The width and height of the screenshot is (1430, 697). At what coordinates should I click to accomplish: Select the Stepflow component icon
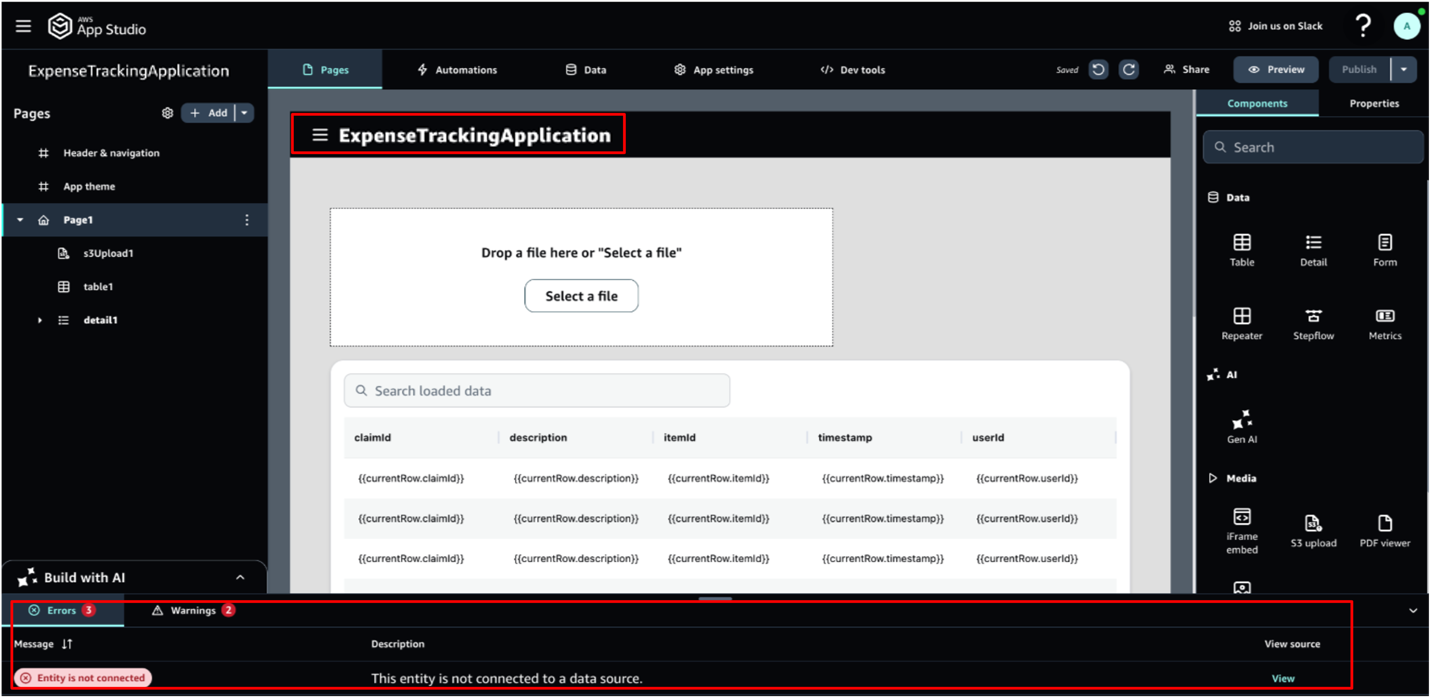1313,316
